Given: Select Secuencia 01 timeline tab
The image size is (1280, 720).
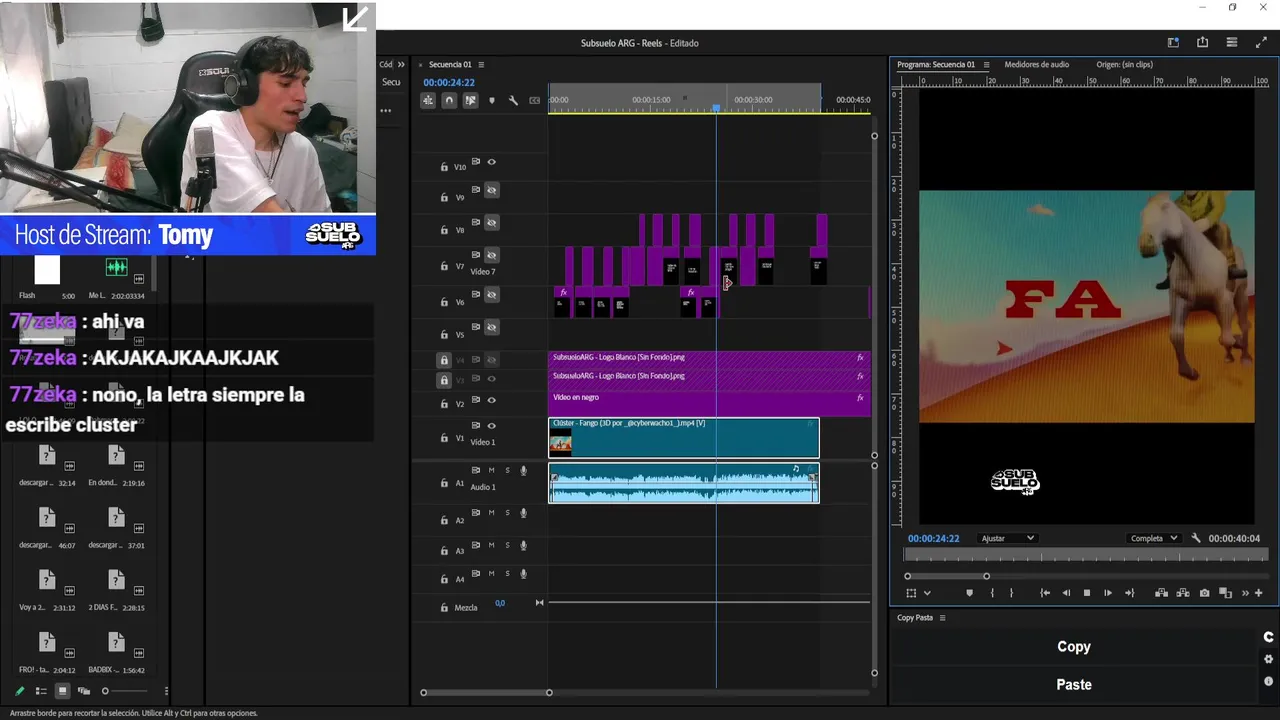Looking at the screenshot, I should point(450,65).
